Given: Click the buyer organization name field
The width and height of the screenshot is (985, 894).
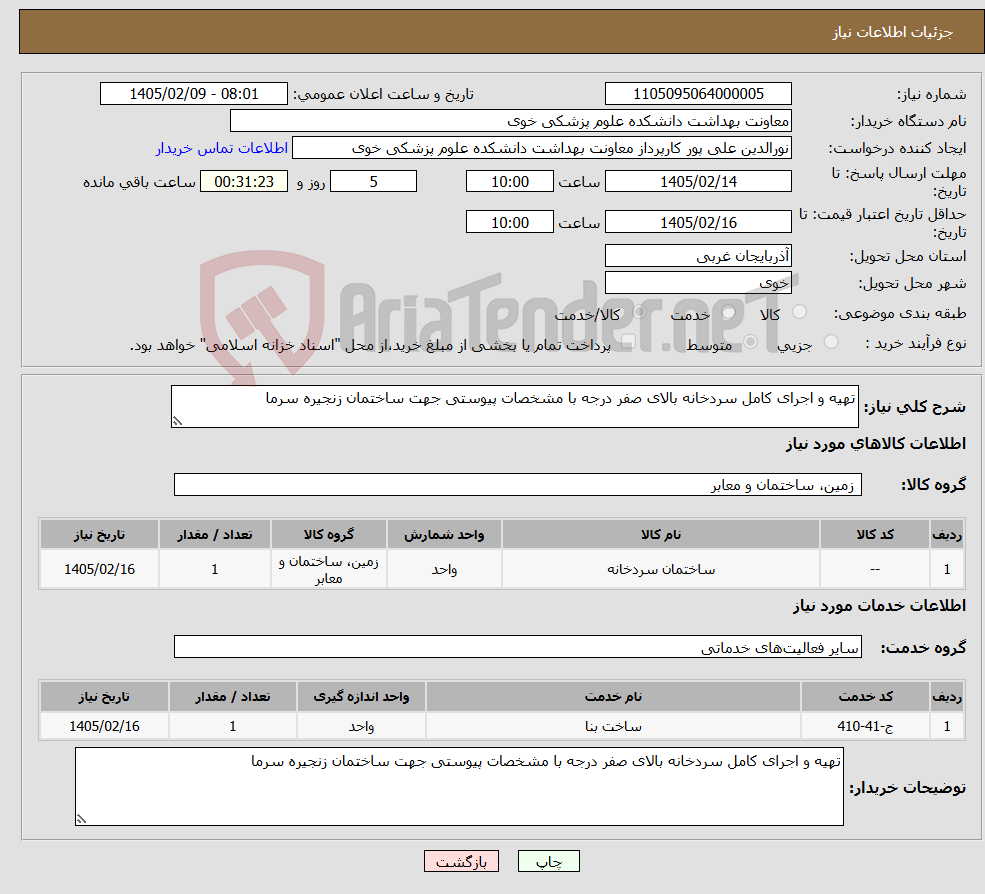Looking at the screenshot, I should (511, 121).
